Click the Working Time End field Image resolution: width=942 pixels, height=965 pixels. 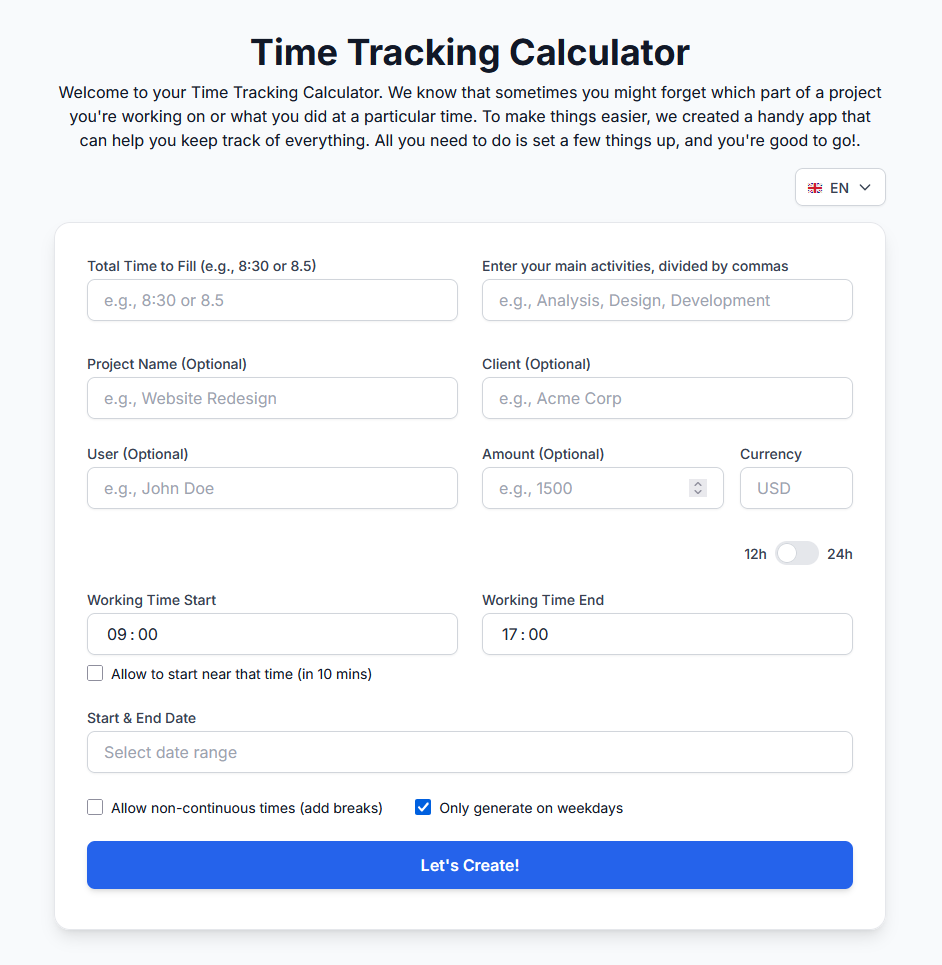[x=667, y=634]
